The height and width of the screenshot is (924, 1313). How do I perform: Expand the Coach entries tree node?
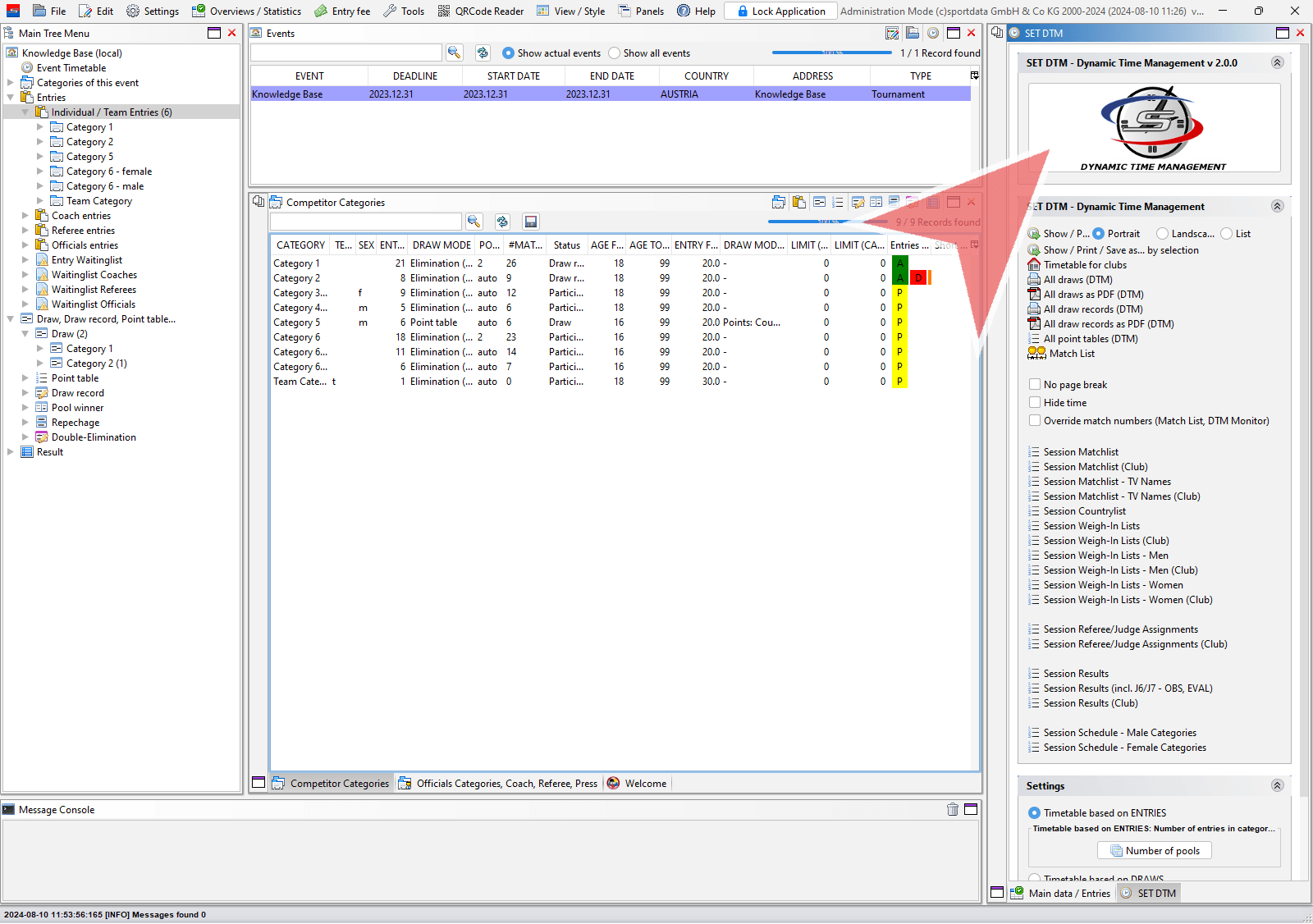[x=25, y=216]
